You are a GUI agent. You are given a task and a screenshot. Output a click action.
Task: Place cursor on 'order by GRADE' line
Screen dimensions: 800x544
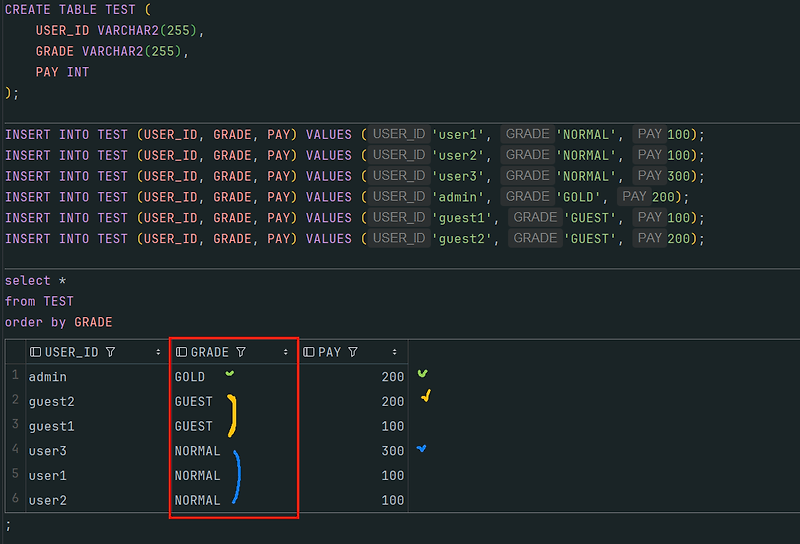[x=58, y=323]
